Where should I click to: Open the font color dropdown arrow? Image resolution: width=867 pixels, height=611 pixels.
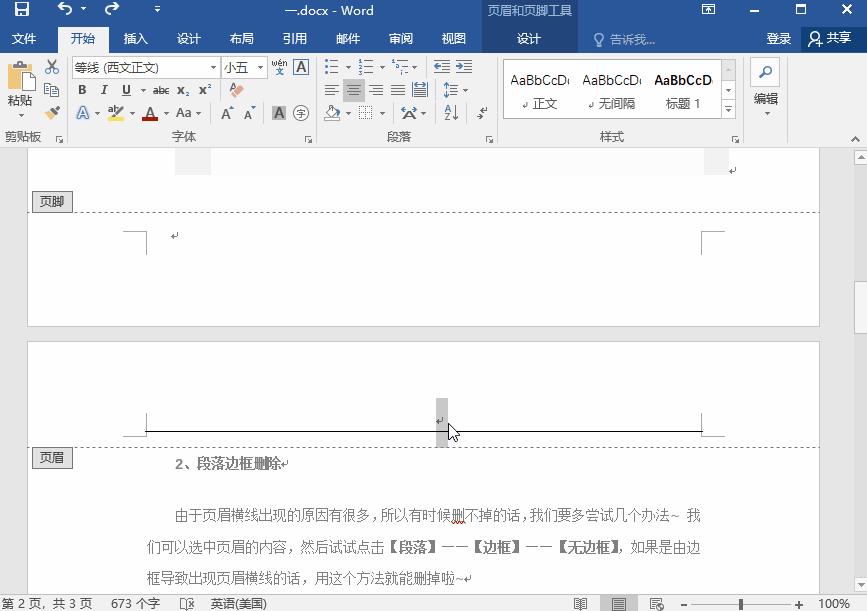(x=164, y=112)
